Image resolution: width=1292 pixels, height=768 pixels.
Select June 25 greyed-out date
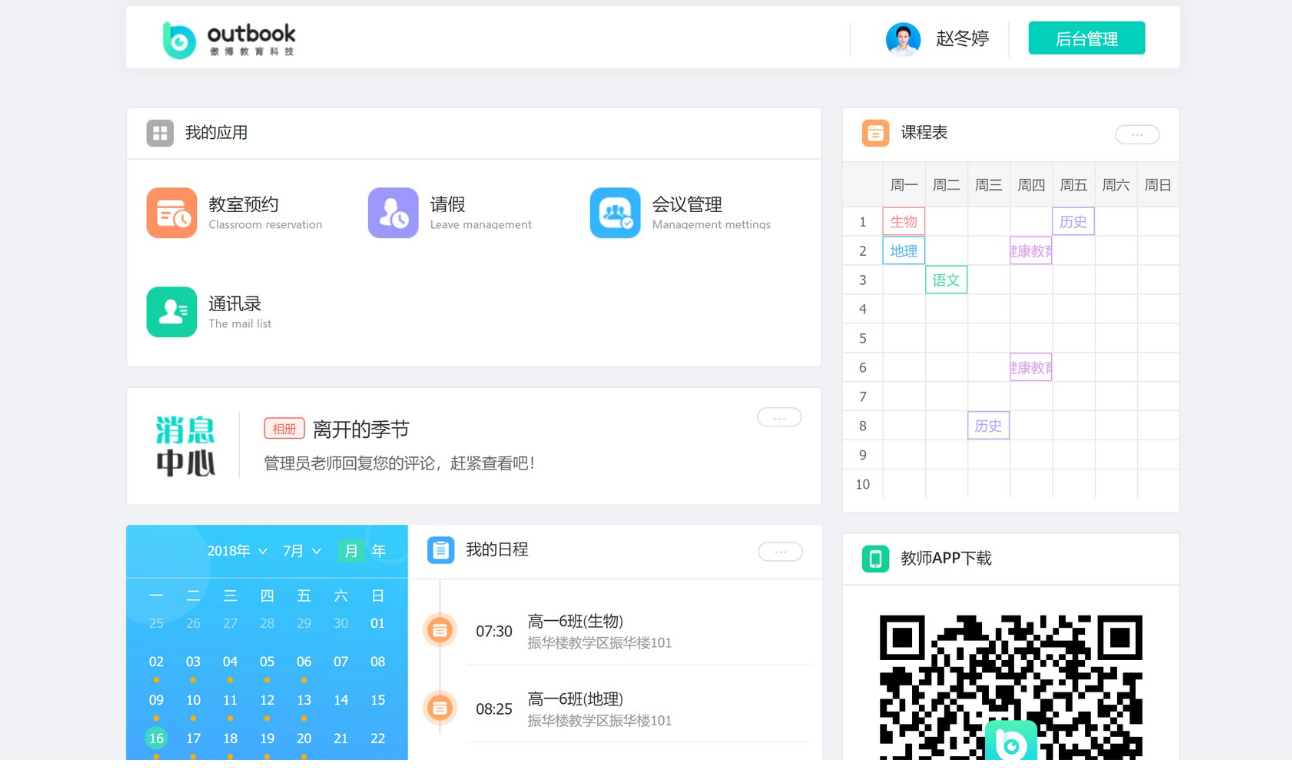click(x=156, y=623)
